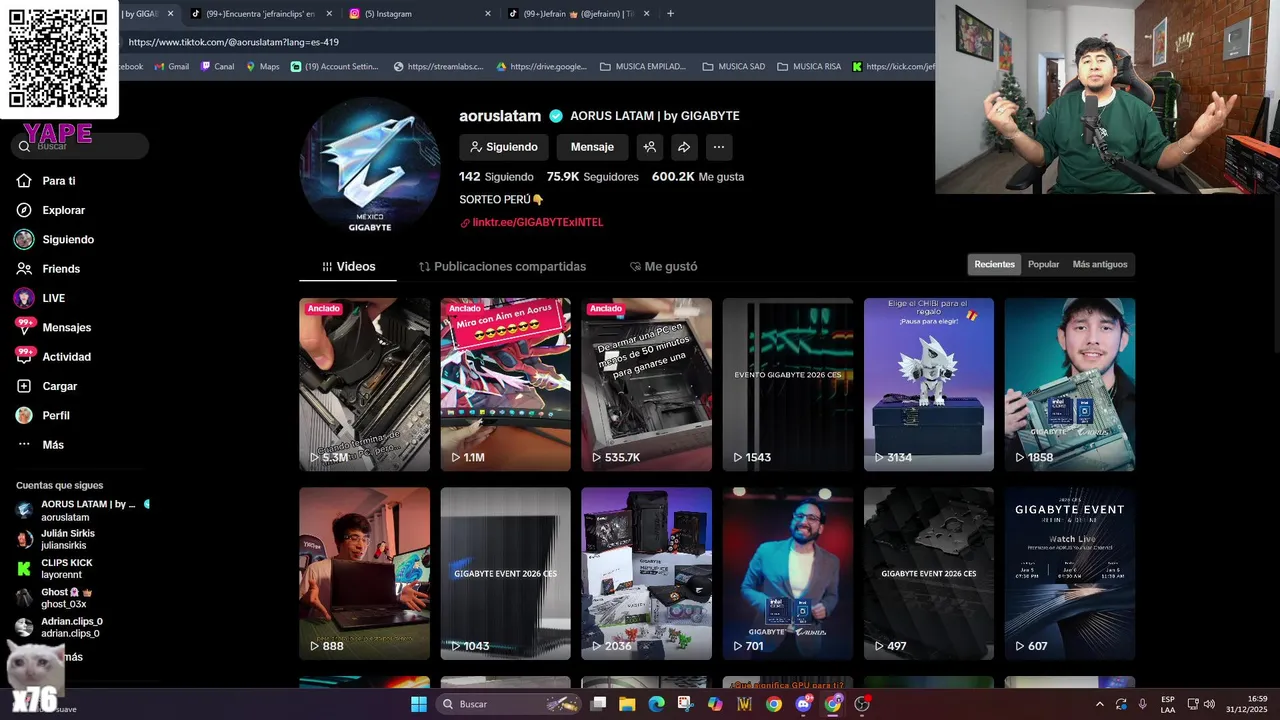Screen dimensions: 1280x720
Task: Open the video with 1858 views
Action: click(x=1070, y=384)
